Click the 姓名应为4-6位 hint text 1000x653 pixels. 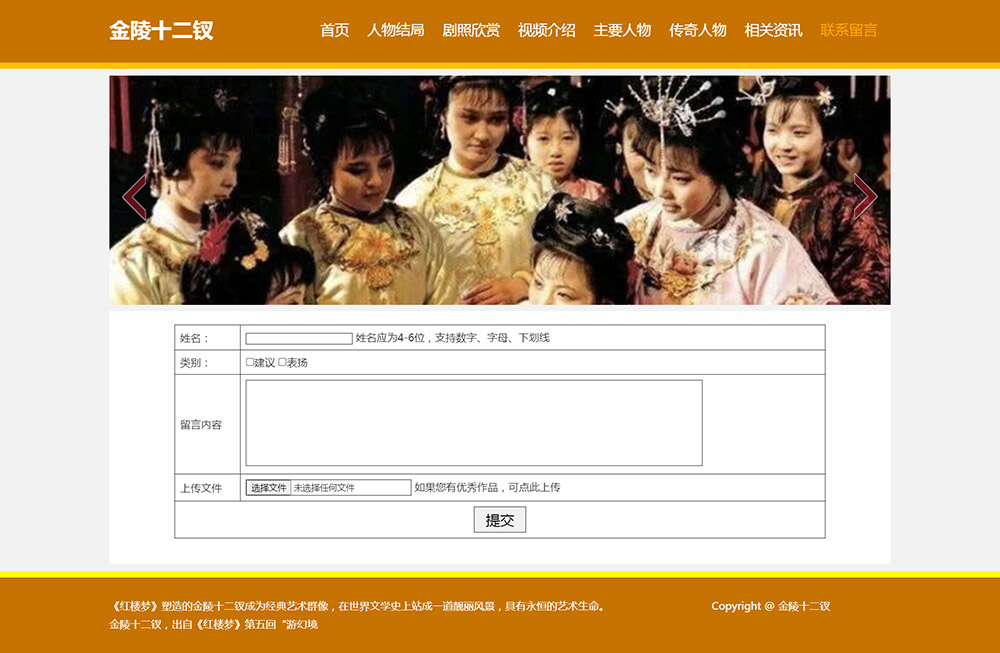pos(453,338)
